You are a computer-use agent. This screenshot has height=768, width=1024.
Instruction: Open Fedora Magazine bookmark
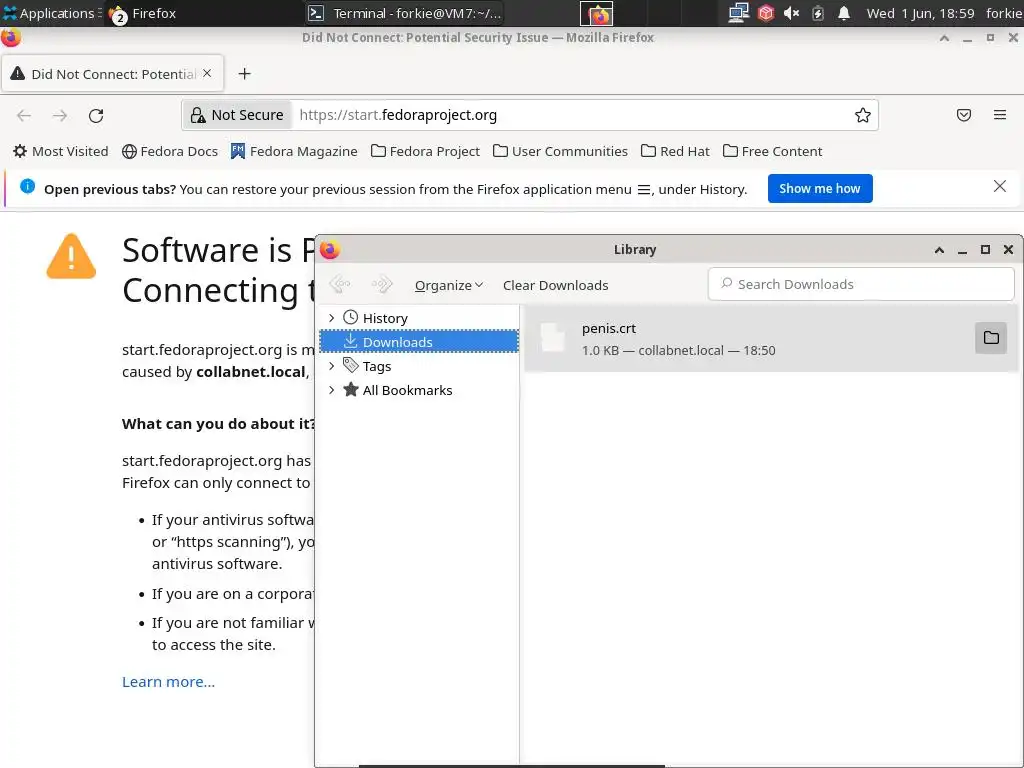(x=294, y=152)
